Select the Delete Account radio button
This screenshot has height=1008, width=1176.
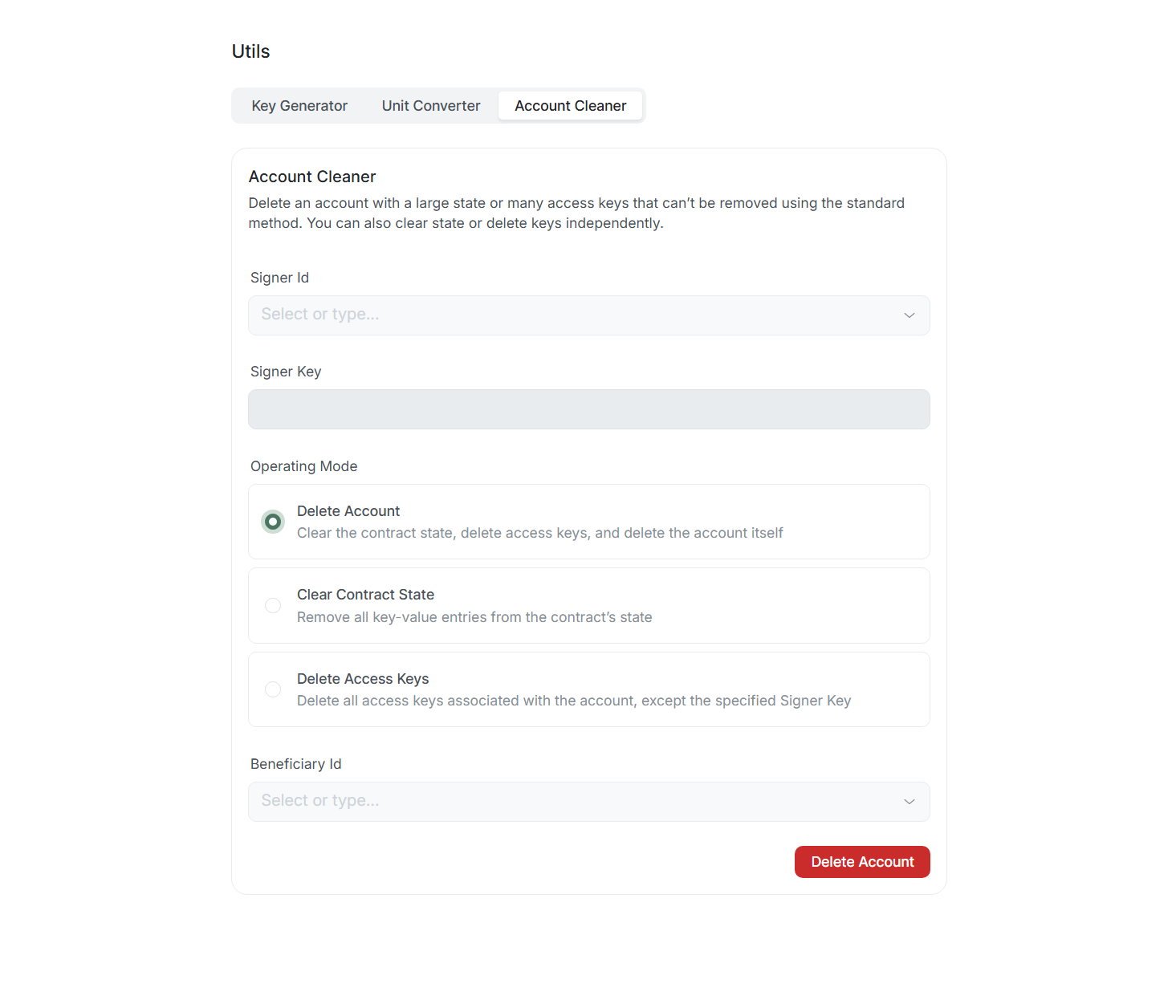(273, 522)
